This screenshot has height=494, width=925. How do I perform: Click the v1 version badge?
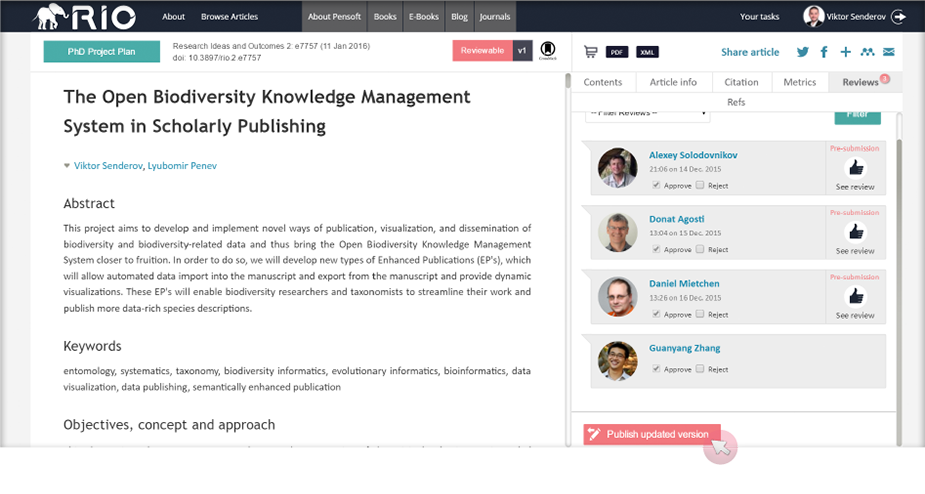[522, 51]
